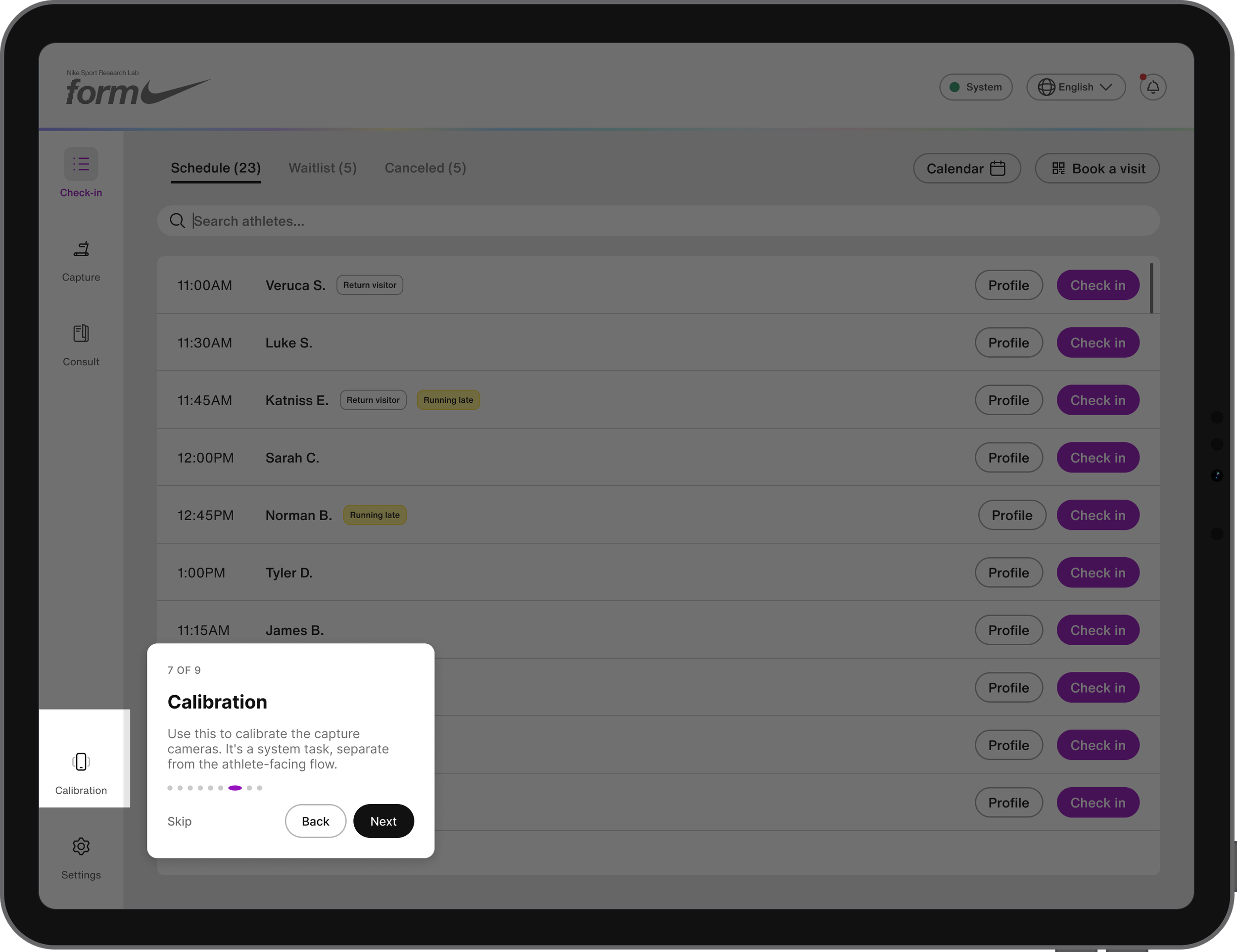Switch to the Waitlist (5) tab
Viewport: 1237px width, 952px height.
(322, 168)
